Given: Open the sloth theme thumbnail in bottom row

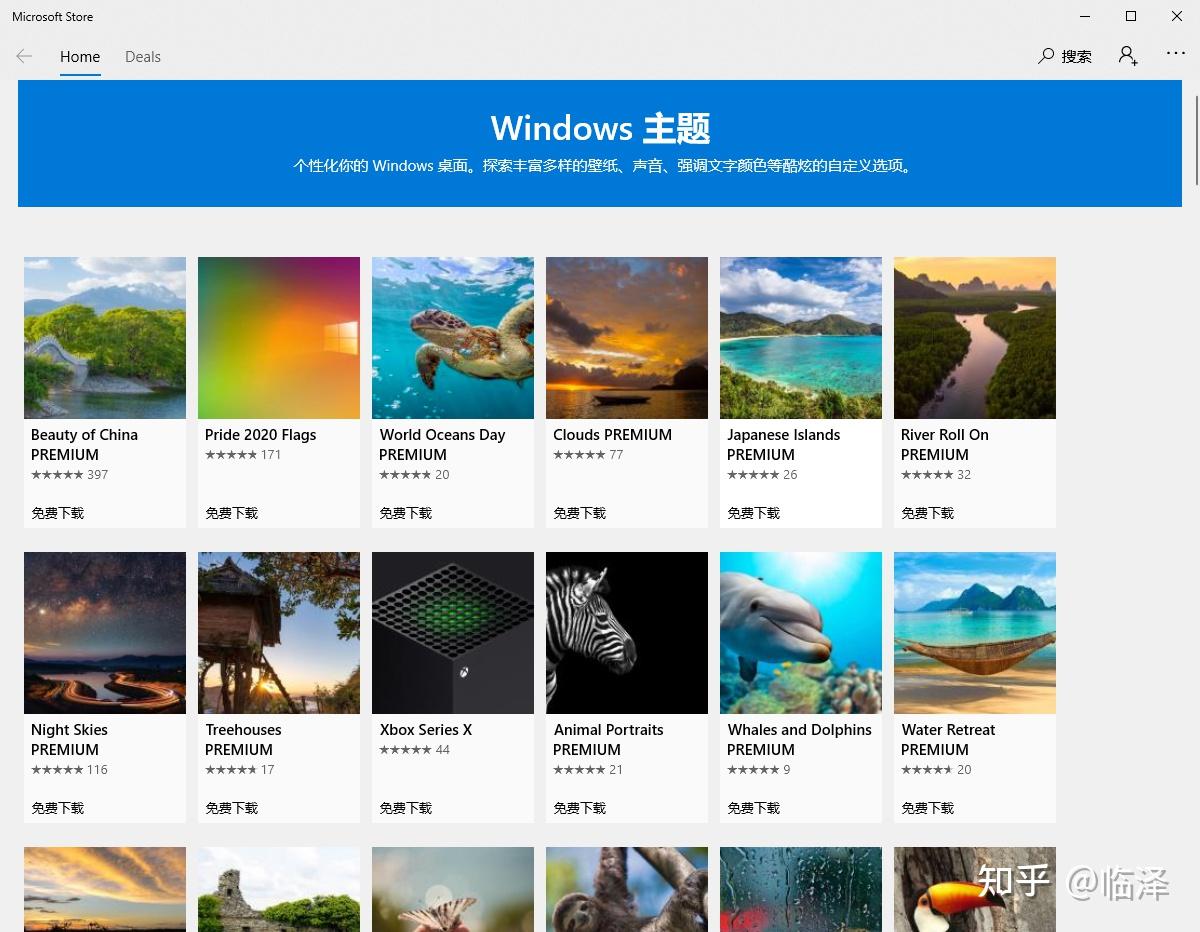Looking at the screenshot, I should coord(627,889).
